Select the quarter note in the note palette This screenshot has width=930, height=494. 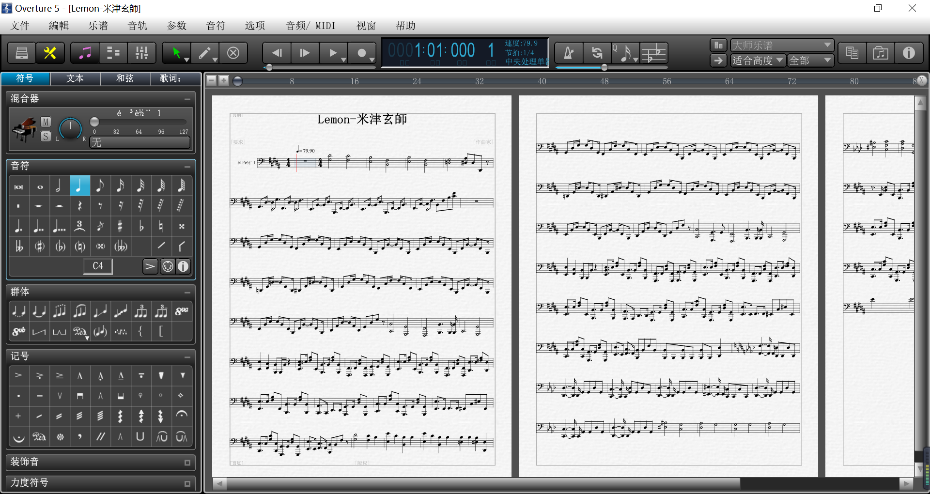(x=79, y=186)
